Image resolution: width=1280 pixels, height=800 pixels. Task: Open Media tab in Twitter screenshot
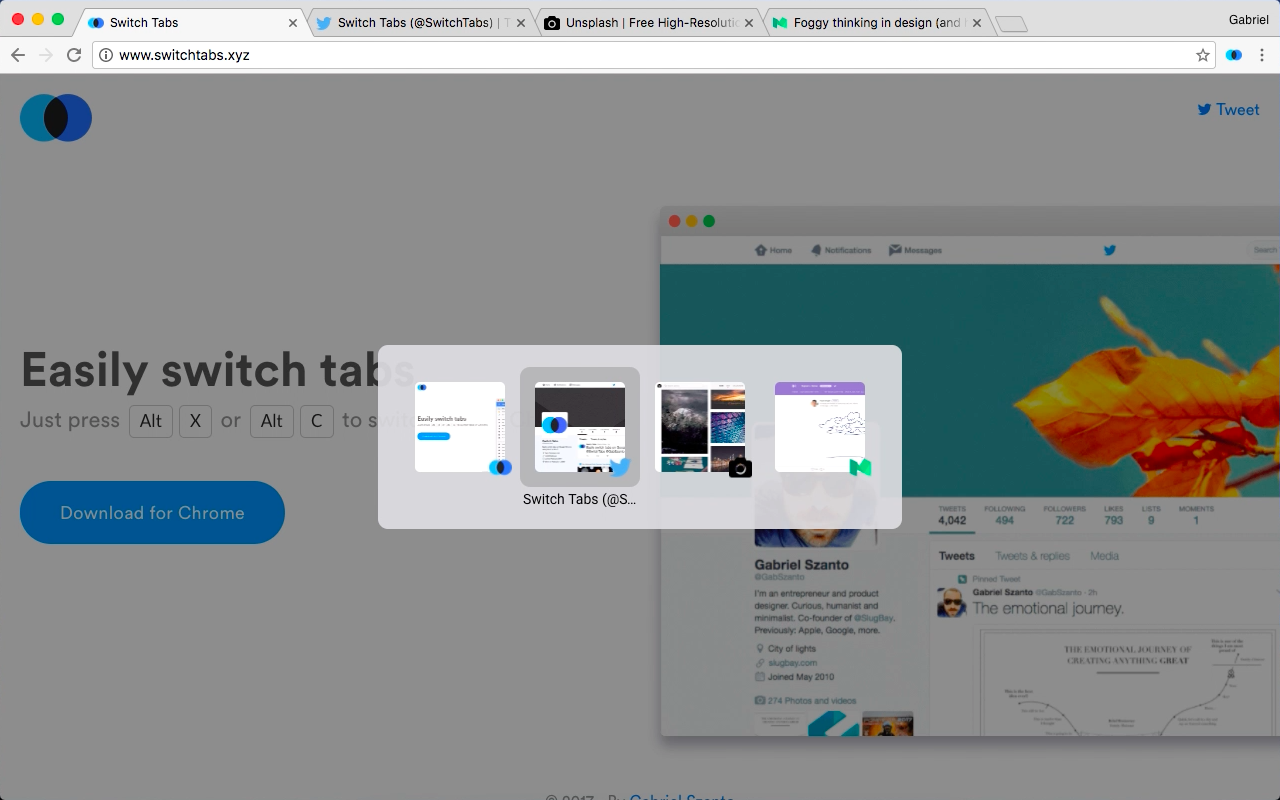pos(1104,556)
